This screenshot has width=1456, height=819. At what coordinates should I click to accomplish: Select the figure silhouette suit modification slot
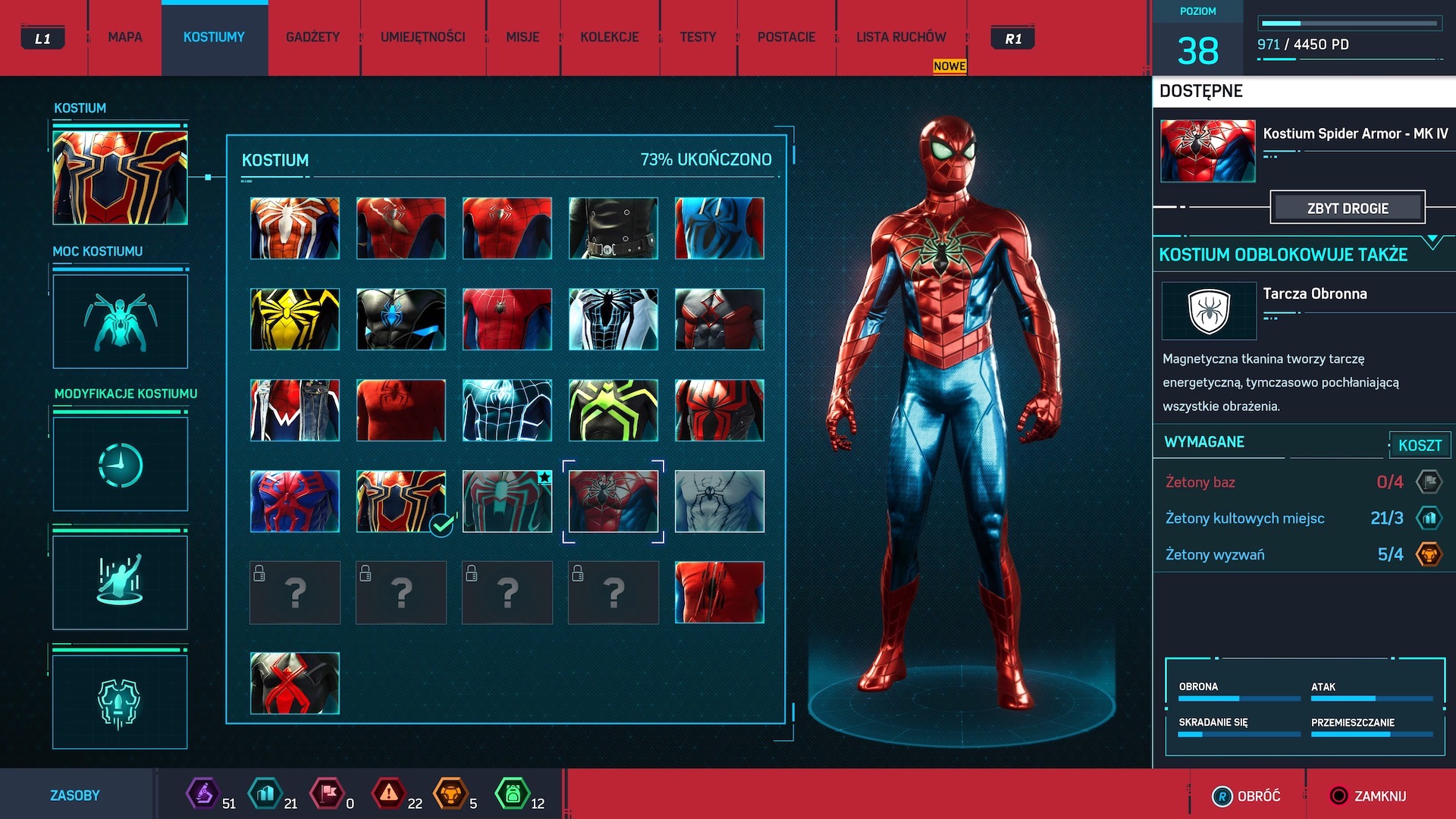tap(120, 582)
